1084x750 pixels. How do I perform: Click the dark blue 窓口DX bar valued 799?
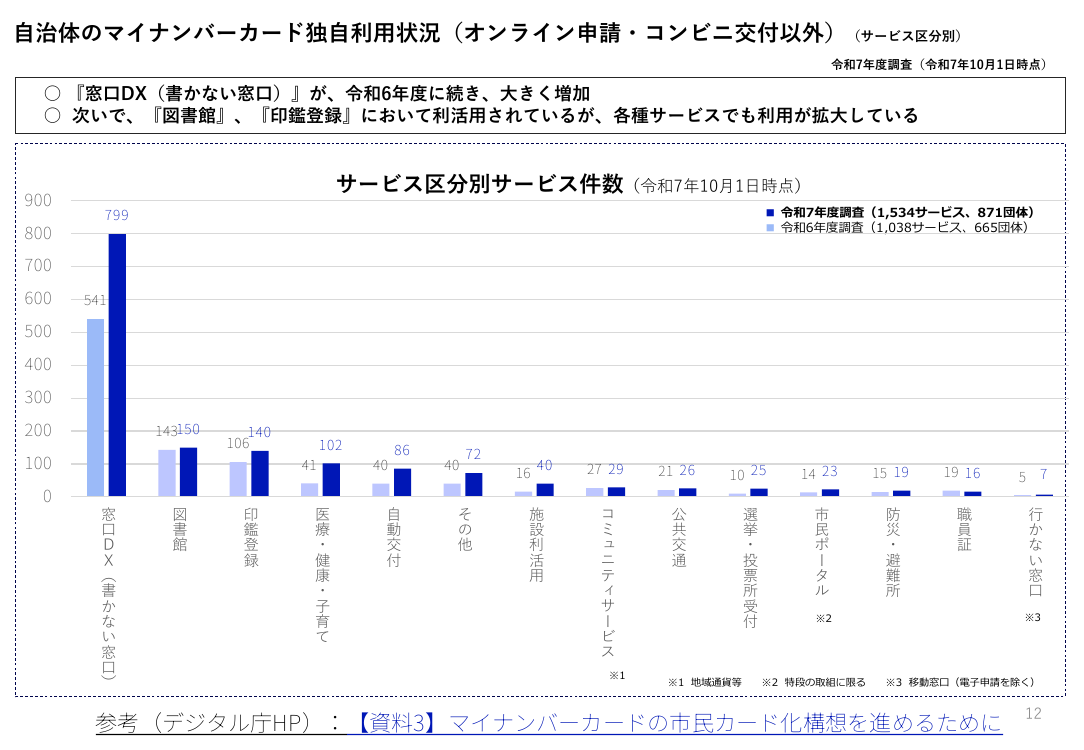(118, 365)
